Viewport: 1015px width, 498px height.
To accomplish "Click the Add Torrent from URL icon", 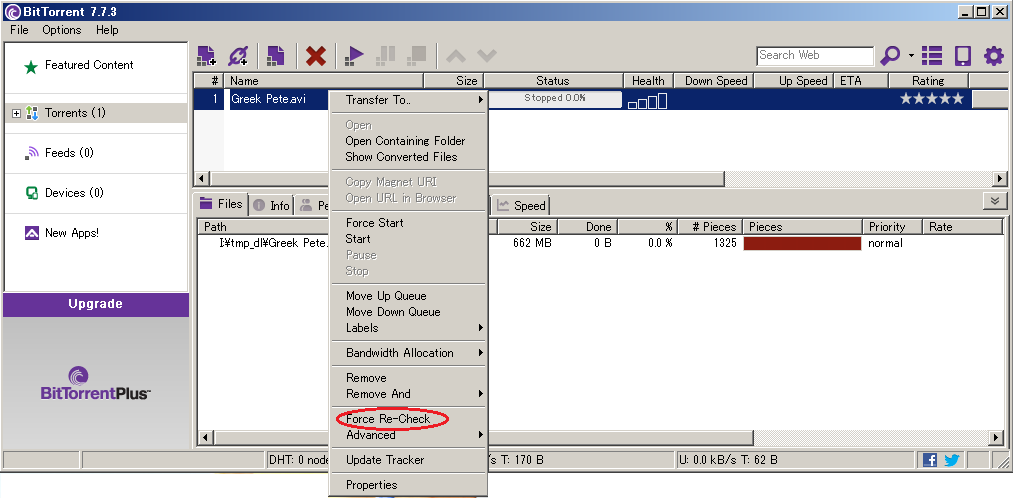I will [238, 56].
